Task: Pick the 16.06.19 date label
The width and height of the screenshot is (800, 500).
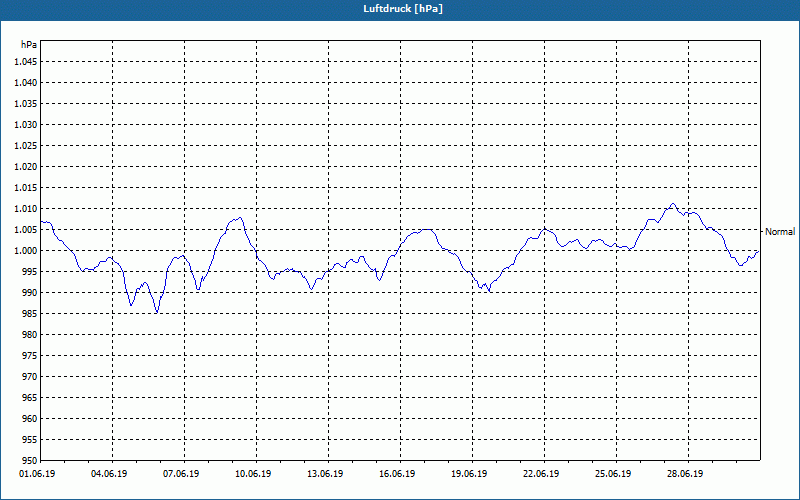Action: point(397,473)
